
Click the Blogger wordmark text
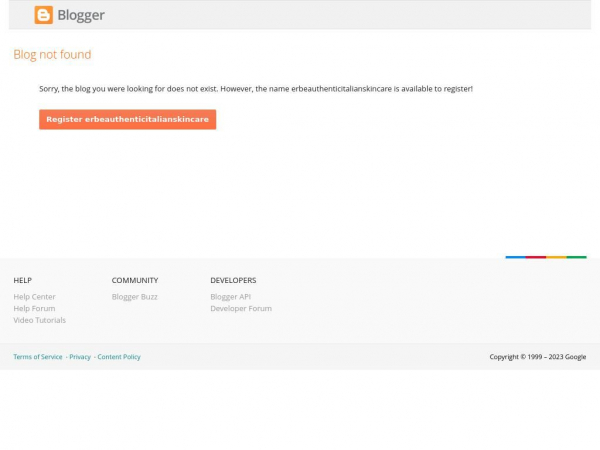tap(81, 15)
